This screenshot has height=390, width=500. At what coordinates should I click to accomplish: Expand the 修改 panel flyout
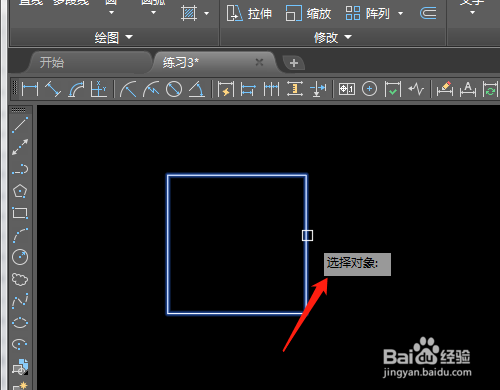pyautogui.click(x=348, y=37)
